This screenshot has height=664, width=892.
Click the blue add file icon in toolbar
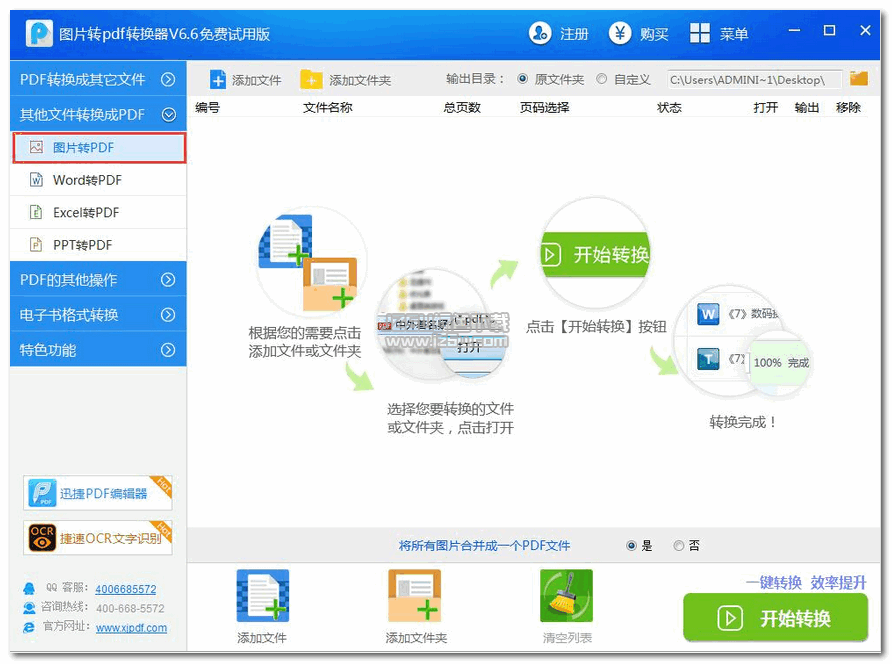217,80
